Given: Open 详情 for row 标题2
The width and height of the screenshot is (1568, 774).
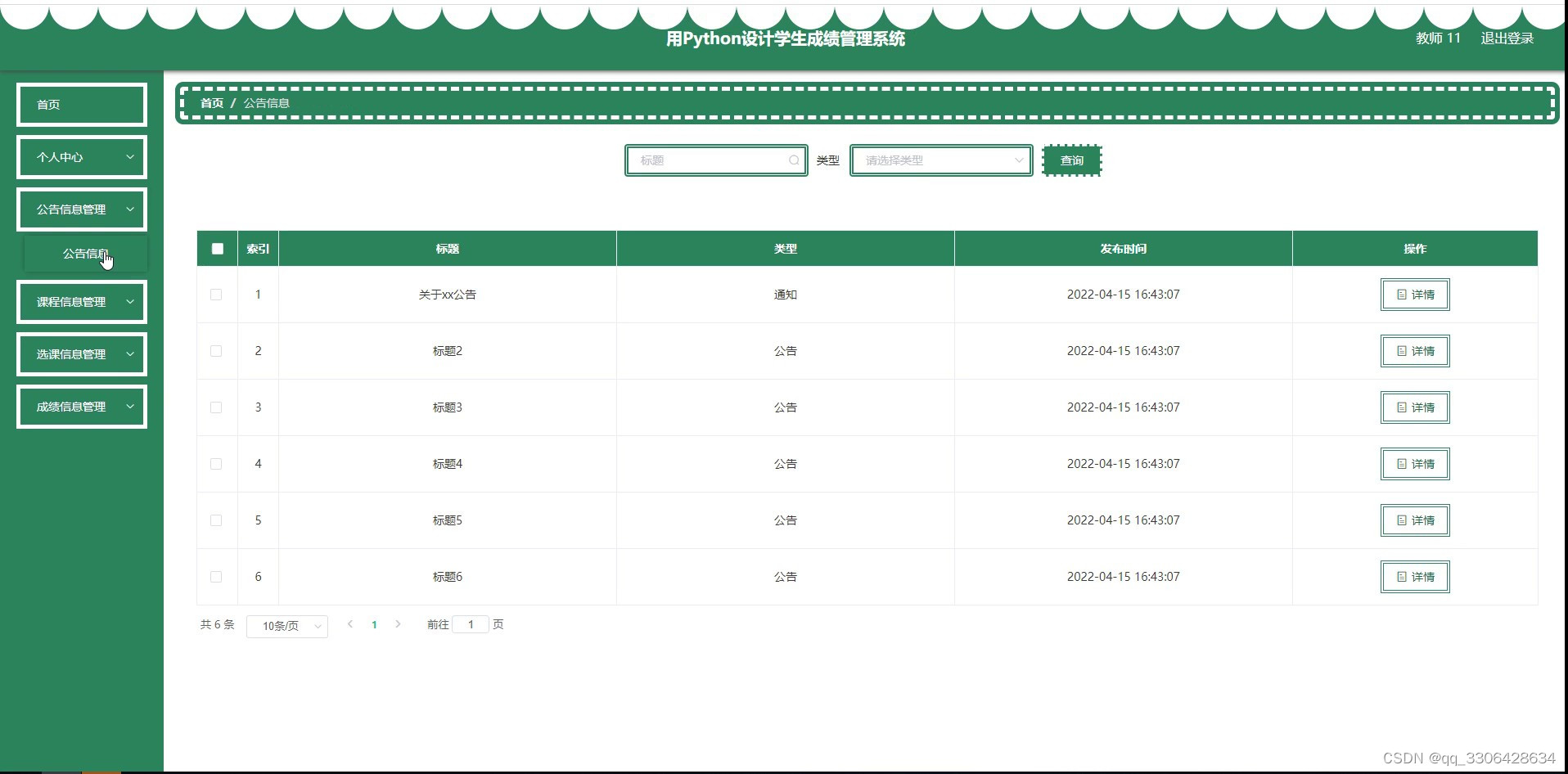Looking at the screenshot, I should pos(1415,351).
